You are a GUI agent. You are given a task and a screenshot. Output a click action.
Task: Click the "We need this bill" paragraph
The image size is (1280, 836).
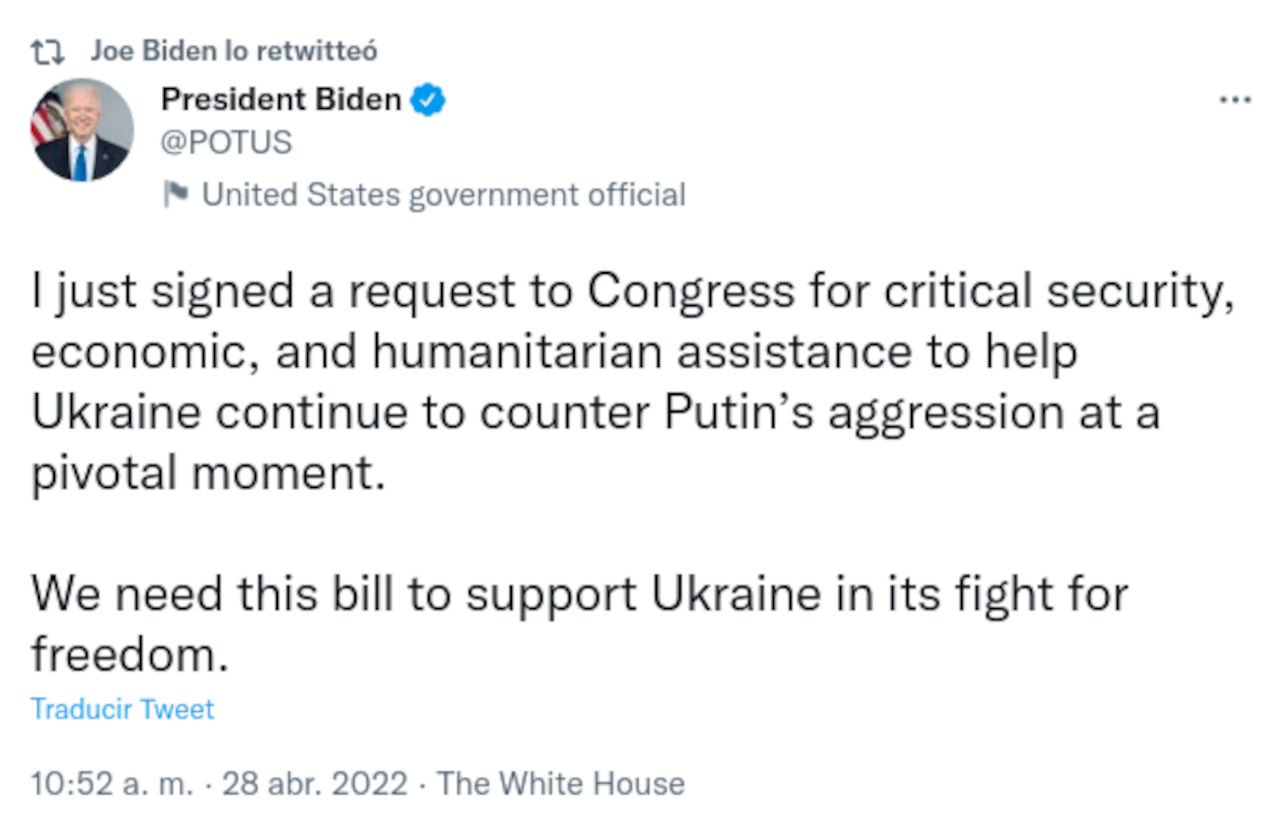(580, 624)
